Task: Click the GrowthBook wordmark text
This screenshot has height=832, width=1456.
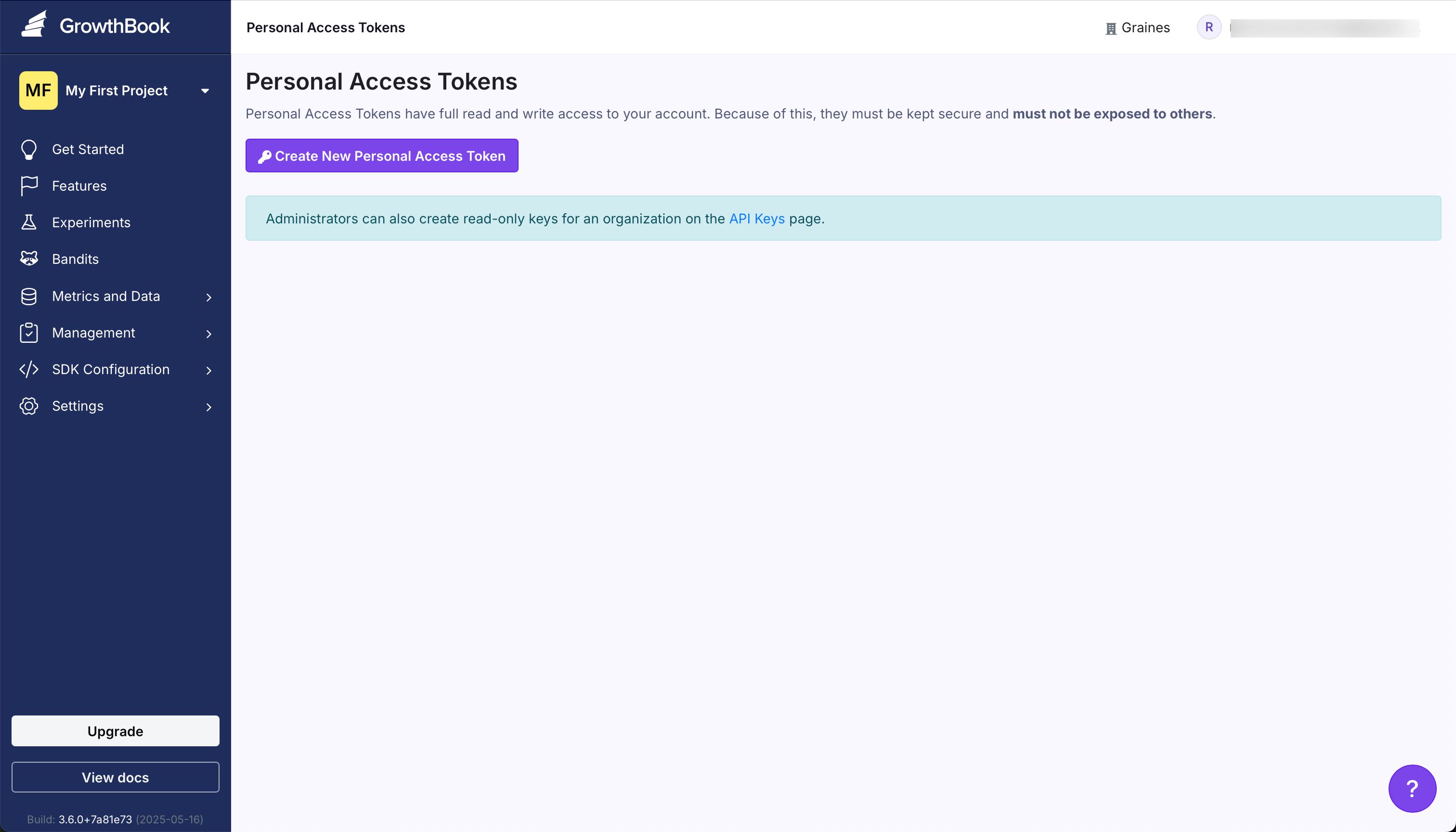Action: 114,26
